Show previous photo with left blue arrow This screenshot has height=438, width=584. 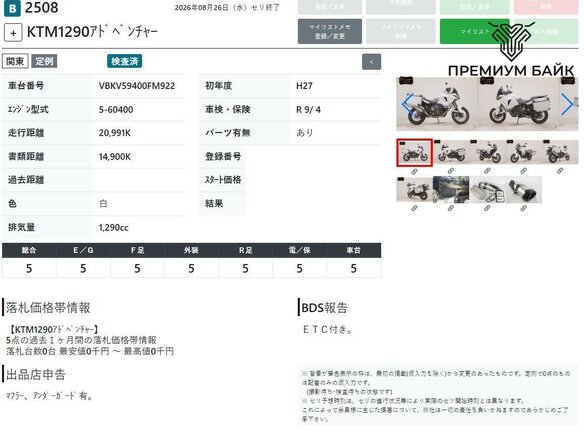coord(407,104)
